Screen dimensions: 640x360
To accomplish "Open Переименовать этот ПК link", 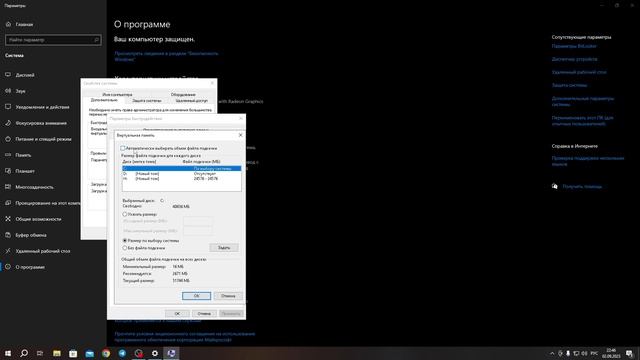I will point(582,120).
